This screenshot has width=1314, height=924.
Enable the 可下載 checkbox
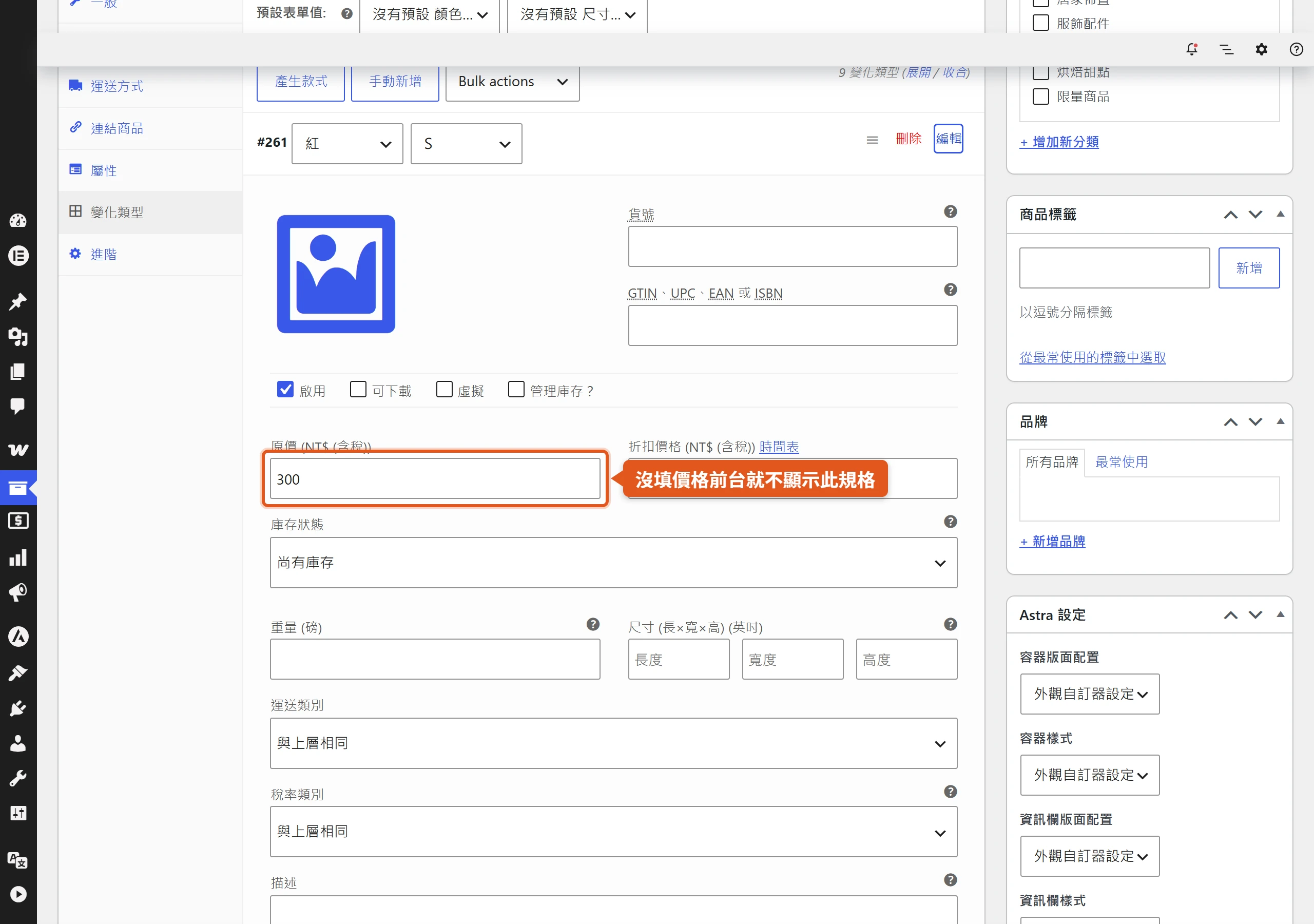pos(358,389)
